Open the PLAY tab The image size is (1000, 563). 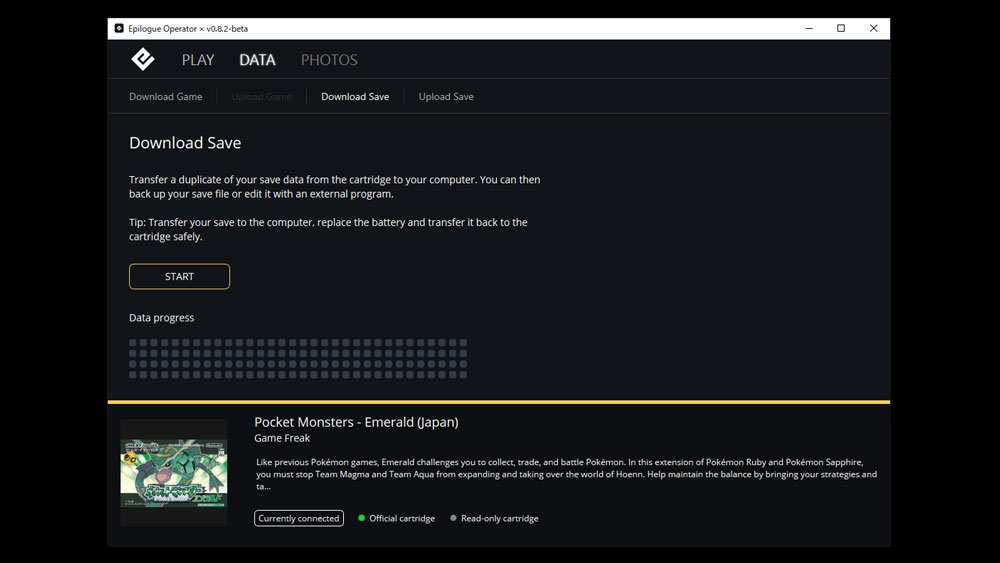coord(198,60)
